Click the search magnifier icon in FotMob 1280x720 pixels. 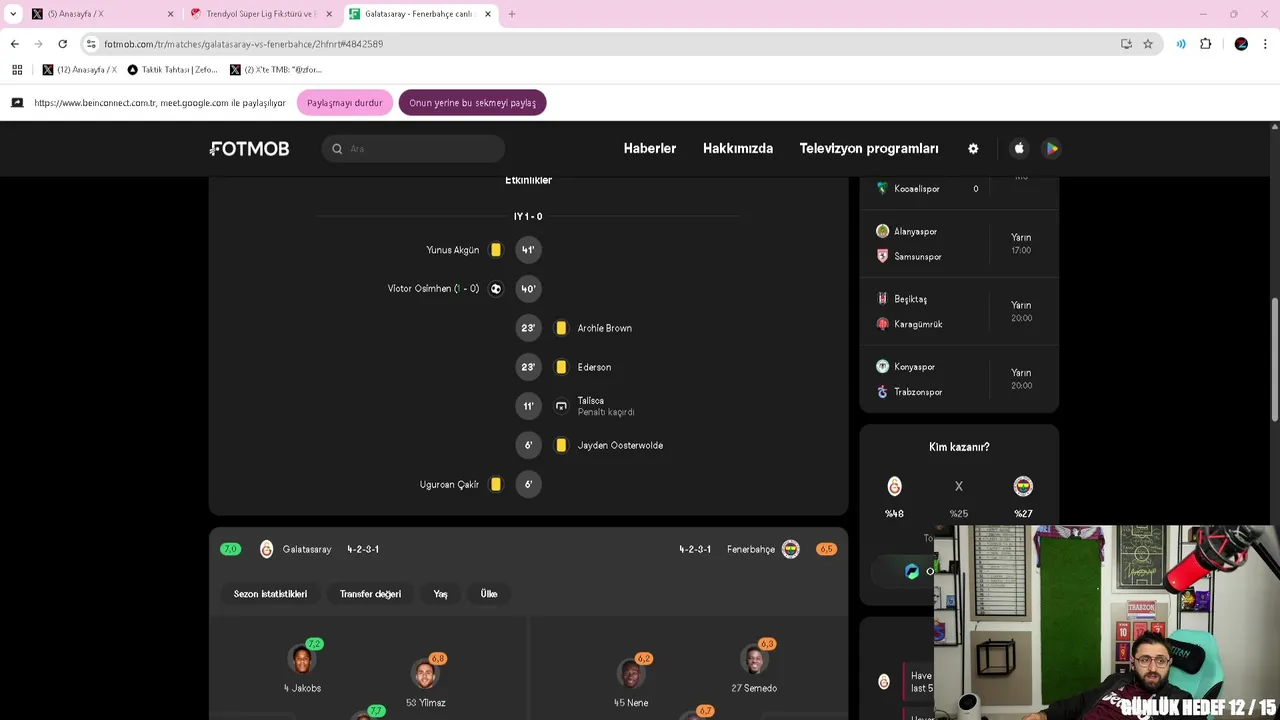pyautogui.click(x=337, y=149)
